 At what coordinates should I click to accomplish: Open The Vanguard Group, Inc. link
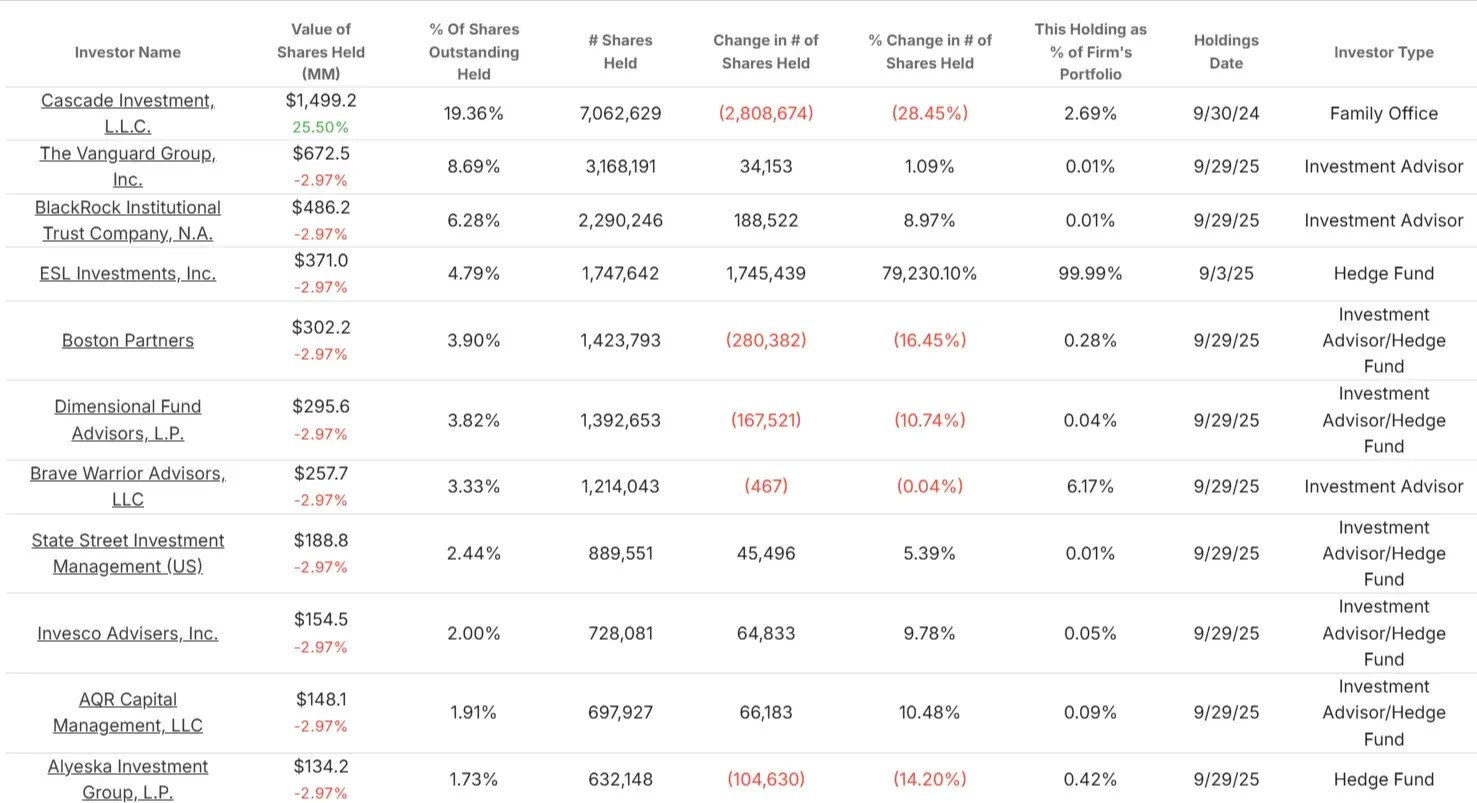[127, 167]
